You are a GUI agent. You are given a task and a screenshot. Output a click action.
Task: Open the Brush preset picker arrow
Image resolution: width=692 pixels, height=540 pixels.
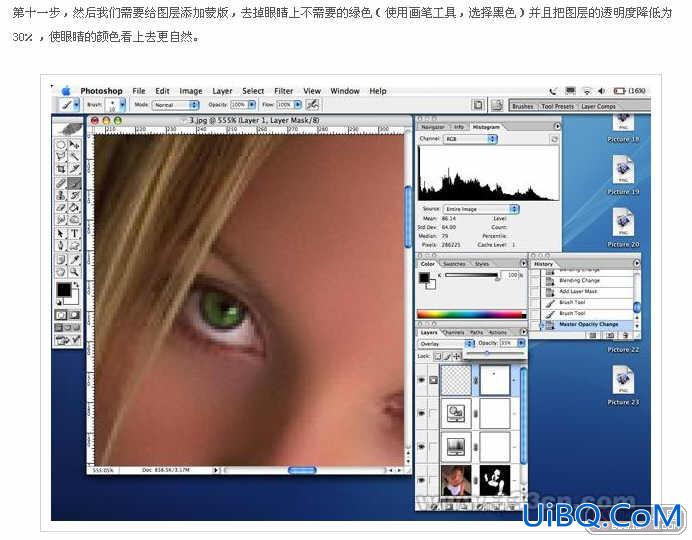(122, 105)
